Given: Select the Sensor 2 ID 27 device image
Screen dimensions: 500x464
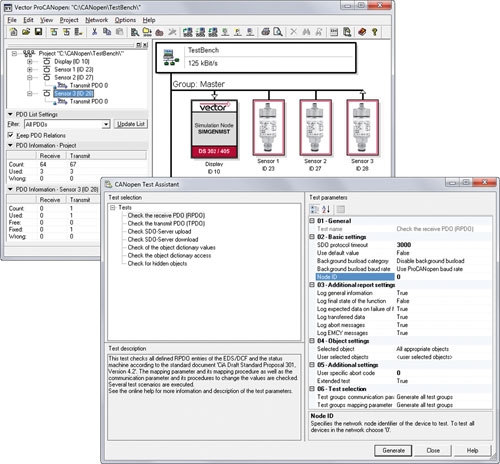Looking at the screenshot, I should [x=315, y=128].
